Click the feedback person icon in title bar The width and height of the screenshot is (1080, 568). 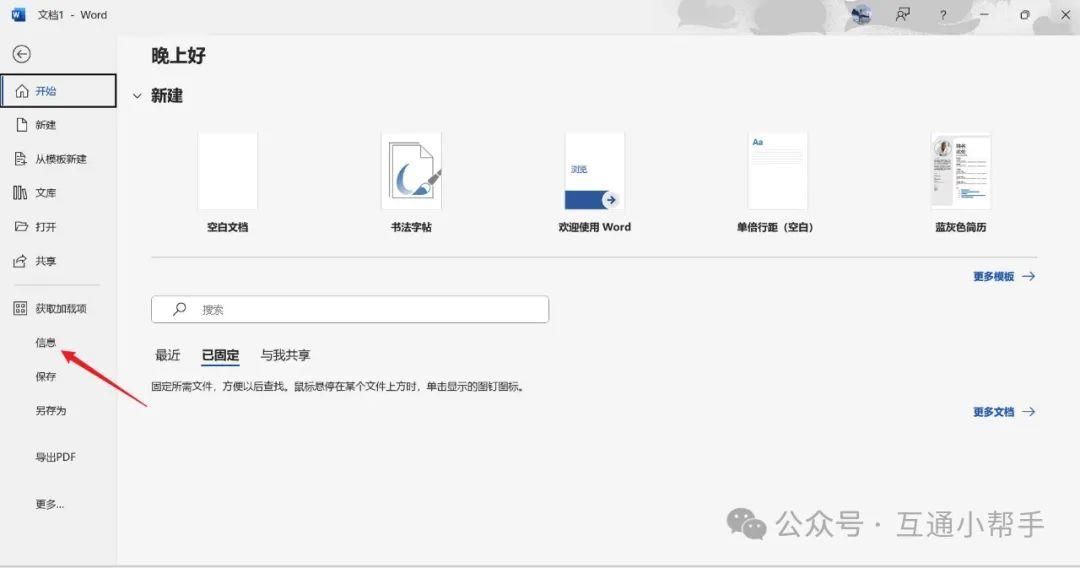point(902,14)
